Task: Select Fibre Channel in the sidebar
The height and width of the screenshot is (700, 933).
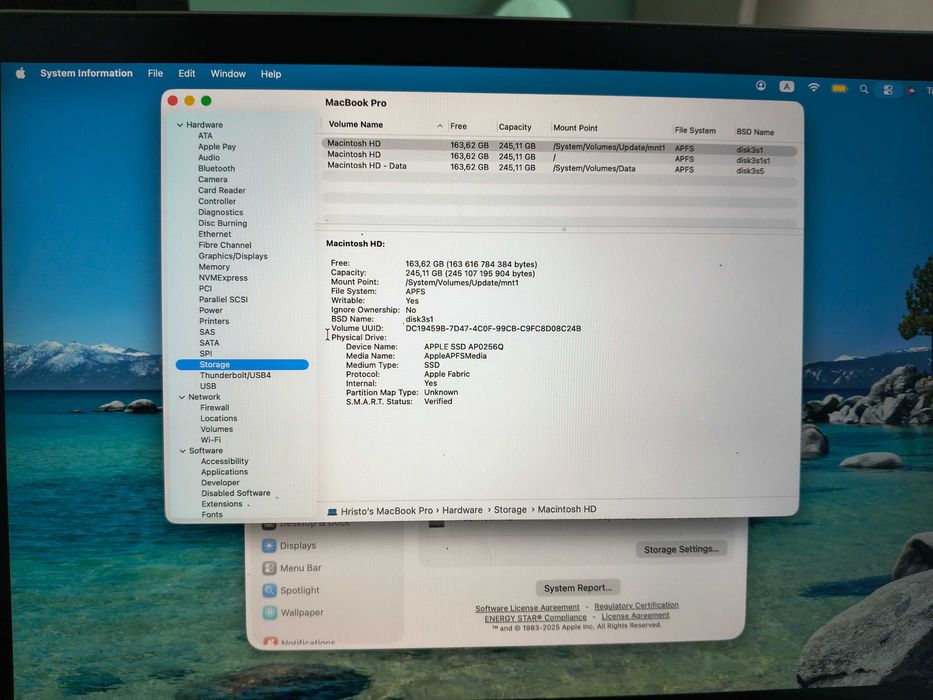Action: 225,245
